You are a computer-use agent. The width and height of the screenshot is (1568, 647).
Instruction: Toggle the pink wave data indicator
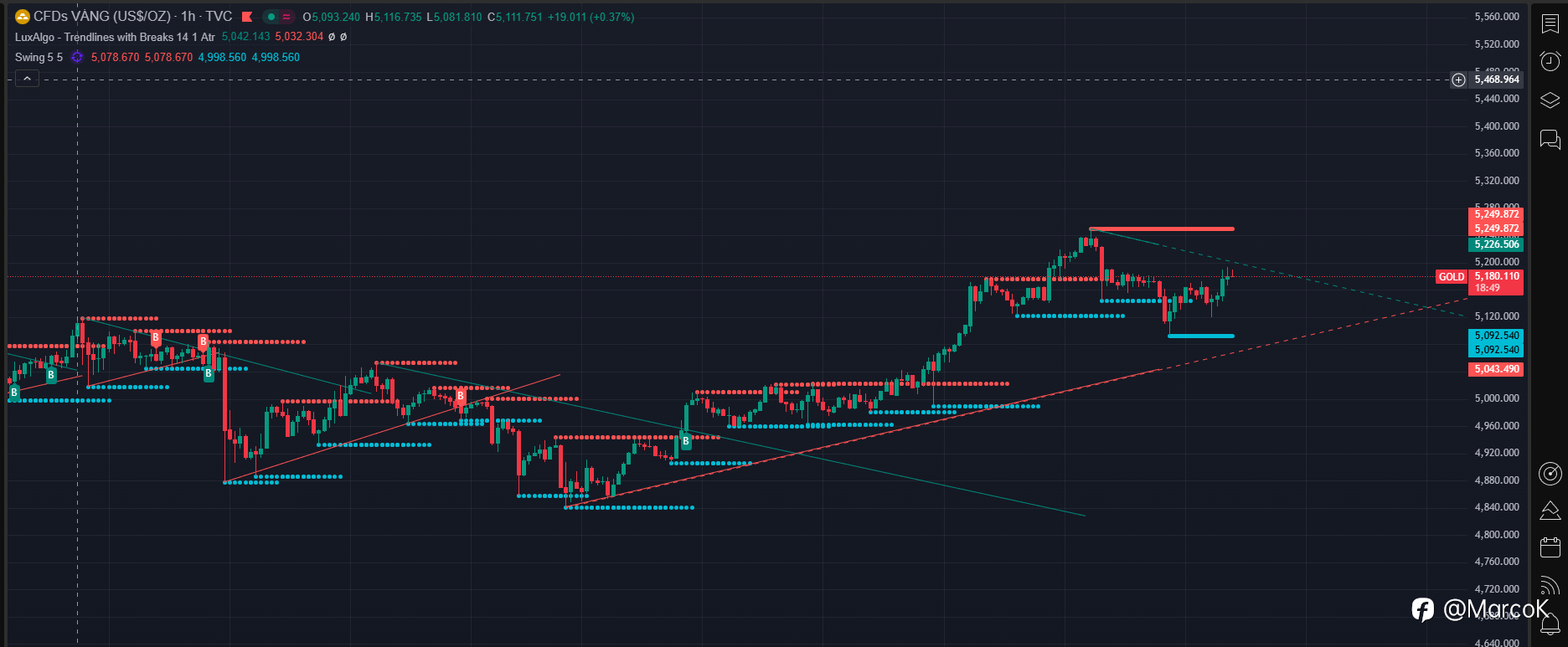pyautogui.click(x=286, y=17)
